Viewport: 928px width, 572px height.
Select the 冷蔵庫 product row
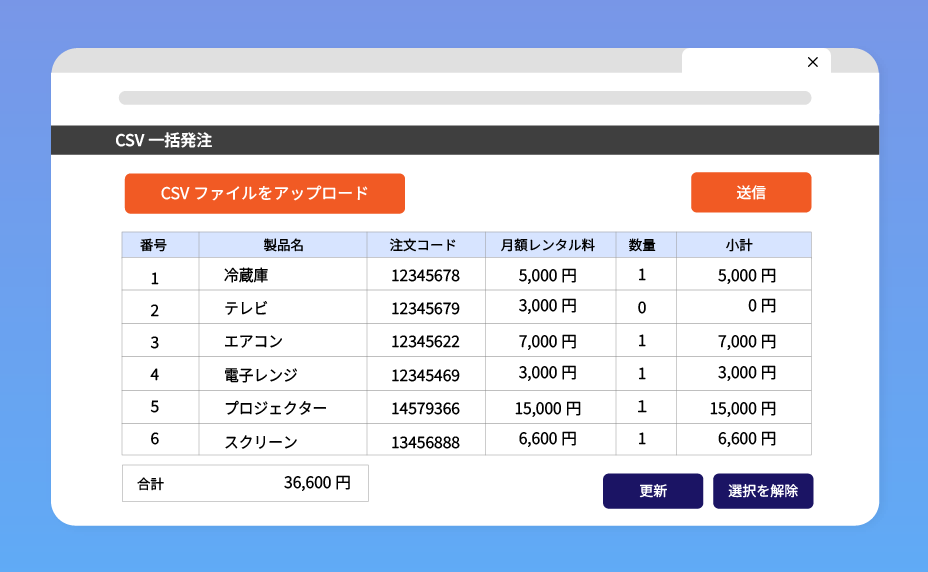coord(246,275)
